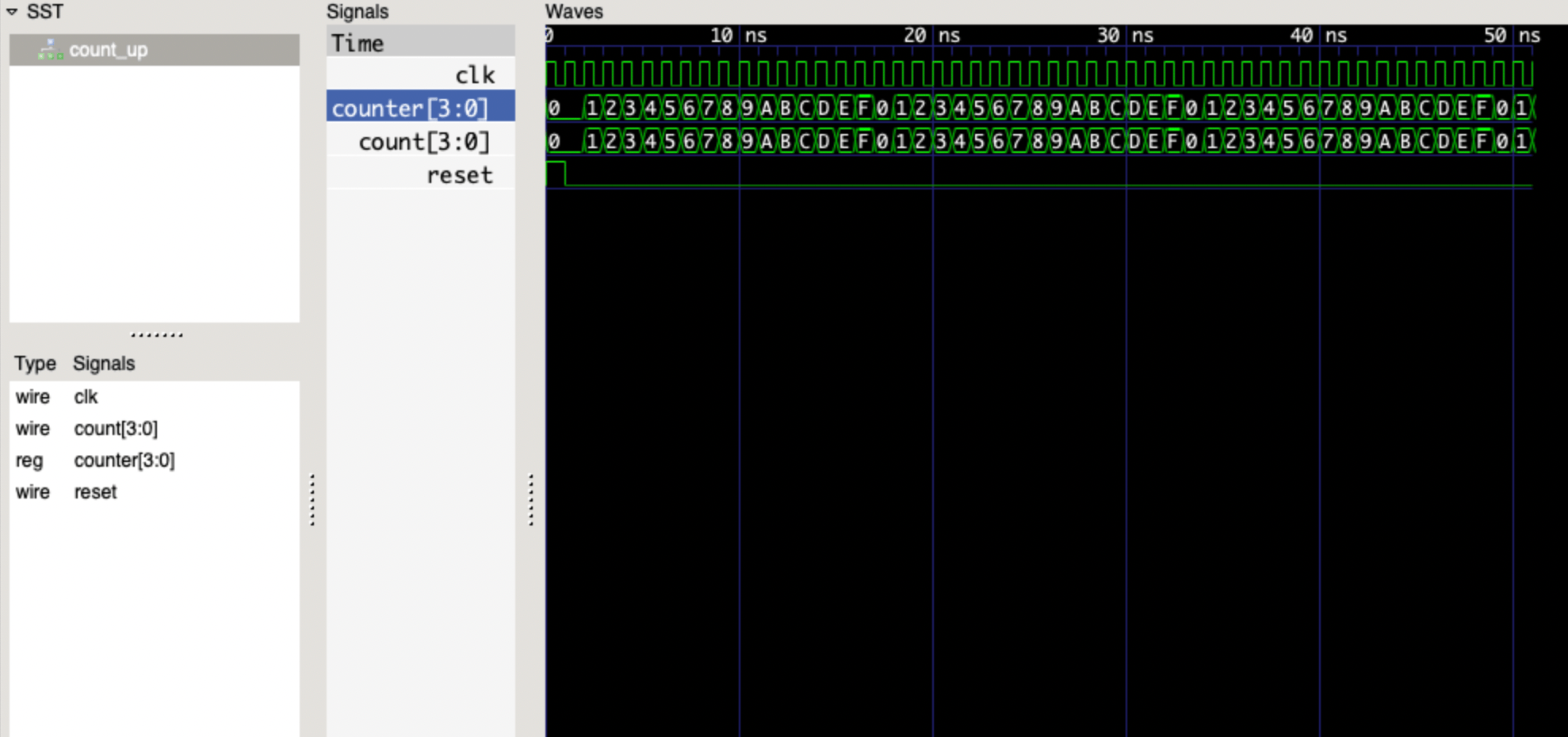Image resolution: width=1568 pixels, height=737 pixels.
Task: Click the divider handle between SST and Signals
Action: coord(312,499)
